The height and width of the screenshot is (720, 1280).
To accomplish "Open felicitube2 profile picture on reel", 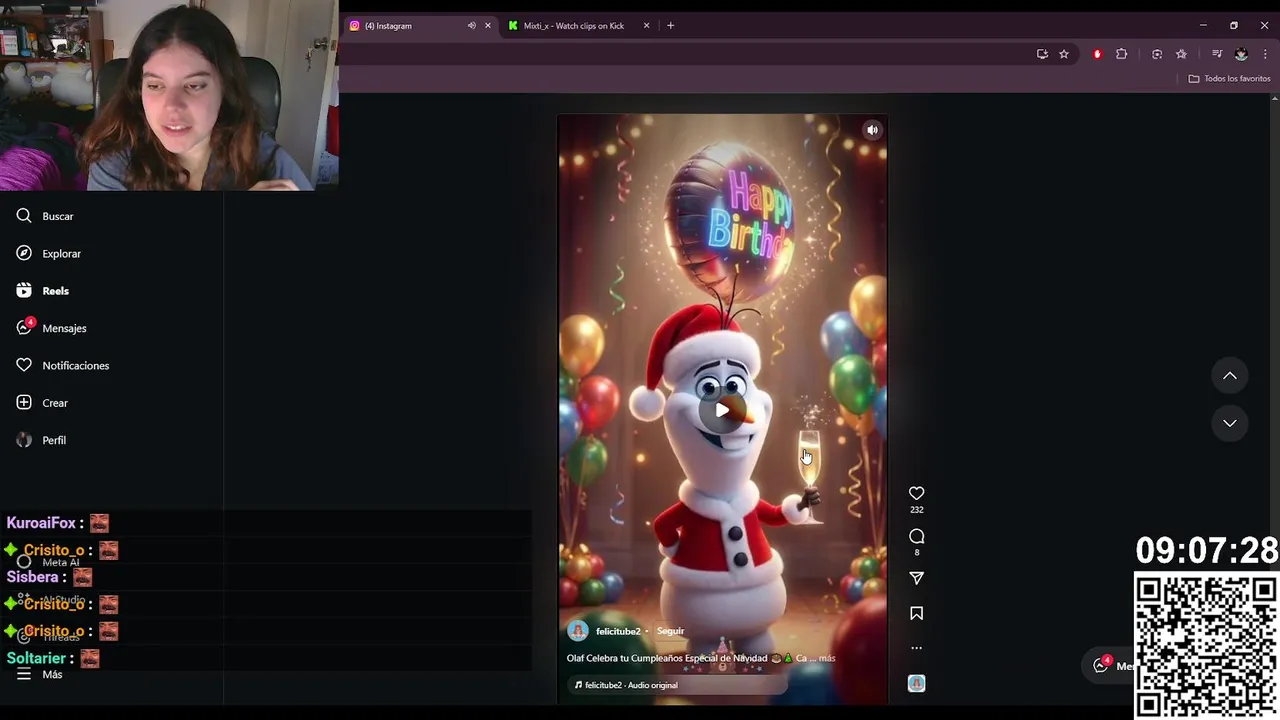I will click(x=578, y=631).
